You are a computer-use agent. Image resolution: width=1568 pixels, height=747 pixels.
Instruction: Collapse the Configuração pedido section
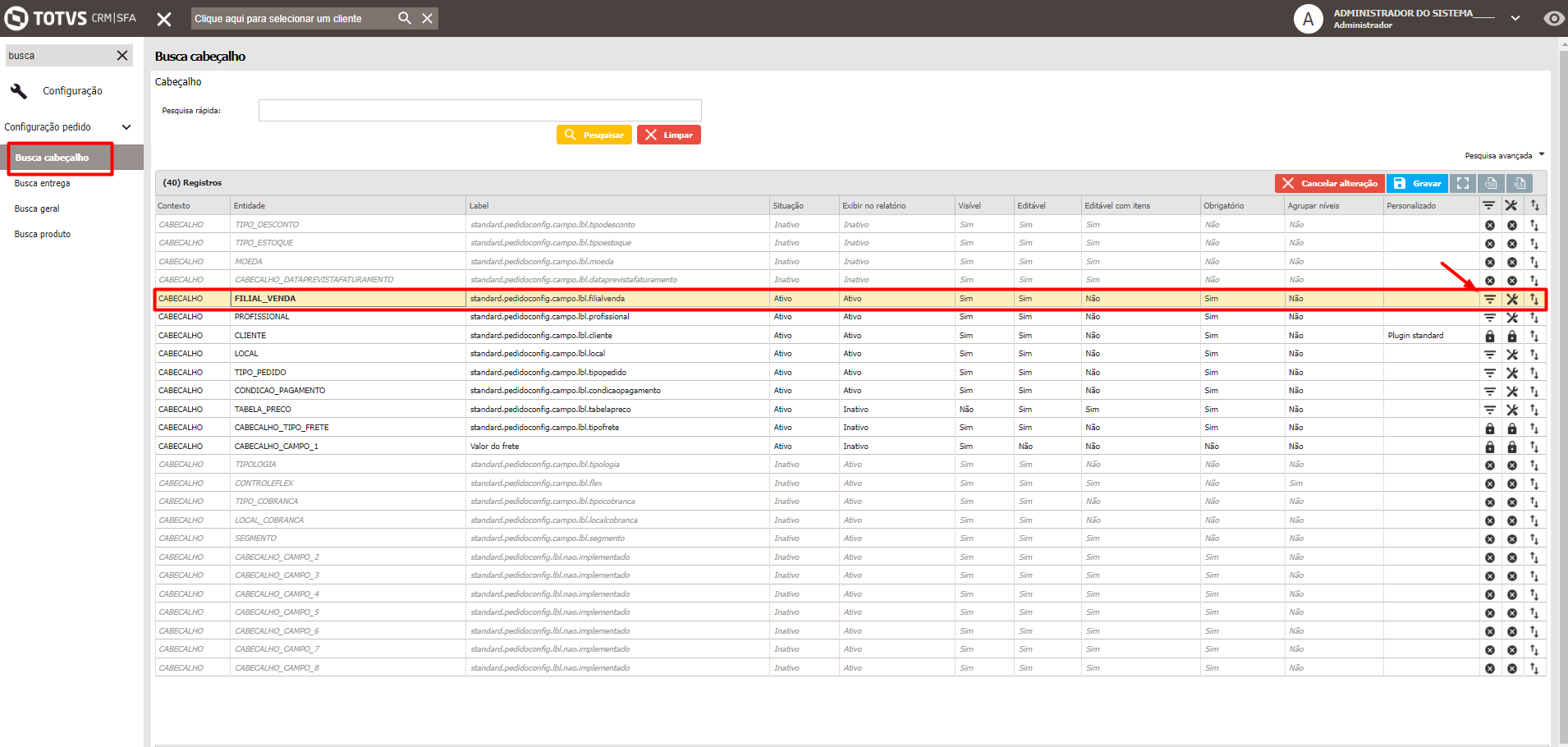[x=126, y=127]
